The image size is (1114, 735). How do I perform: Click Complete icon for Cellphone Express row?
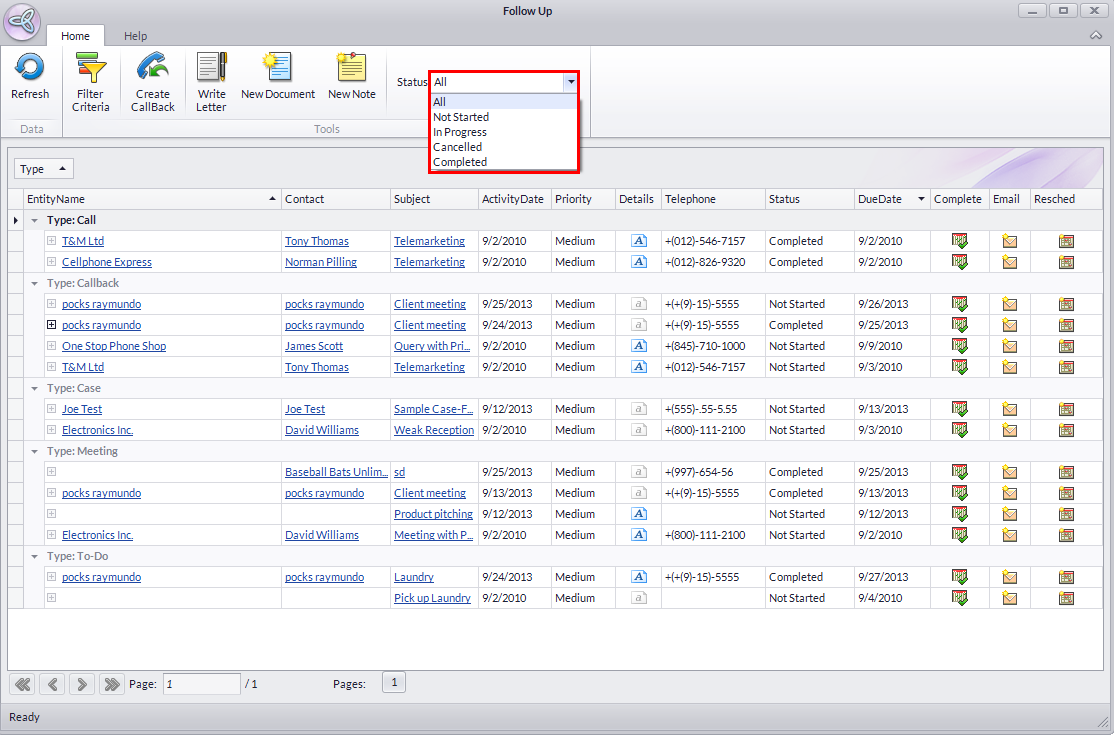point(960,262)
